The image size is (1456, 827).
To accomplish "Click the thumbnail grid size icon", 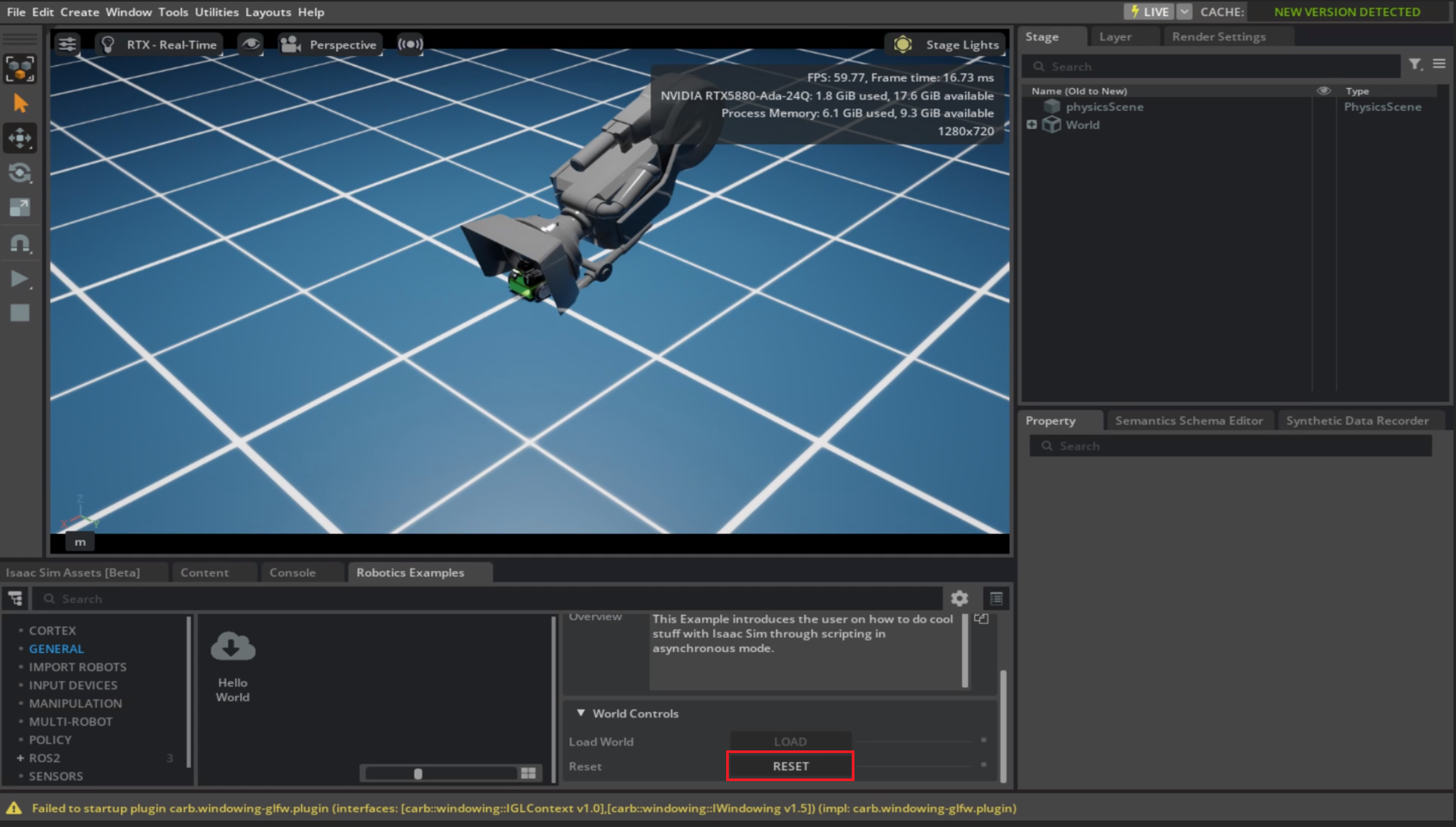I will (x=528, y=773).
